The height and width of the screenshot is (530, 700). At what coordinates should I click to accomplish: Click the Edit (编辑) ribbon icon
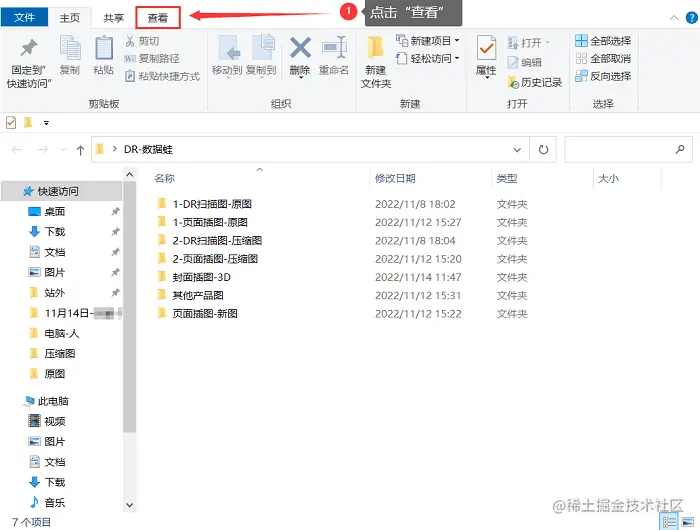pos(513,63)
